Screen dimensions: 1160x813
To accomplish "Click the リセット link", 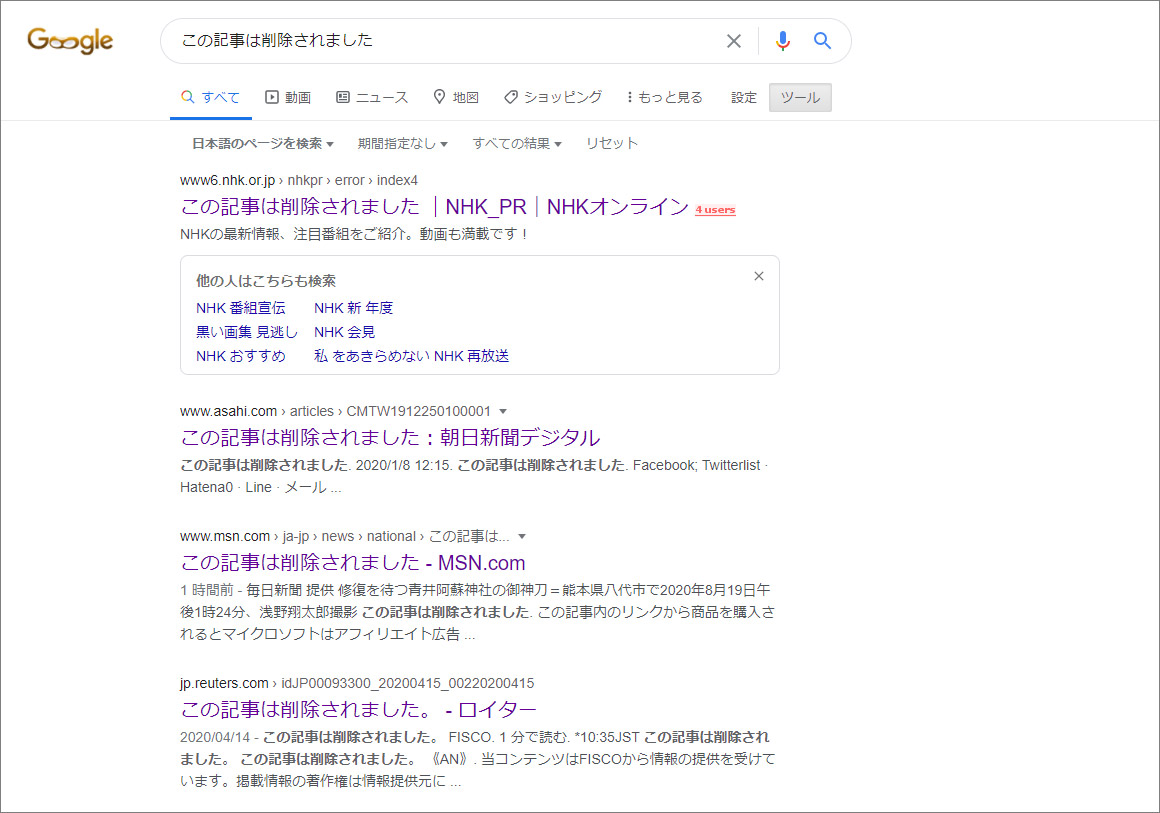I will pyautogui.click(x=611, y=144).
